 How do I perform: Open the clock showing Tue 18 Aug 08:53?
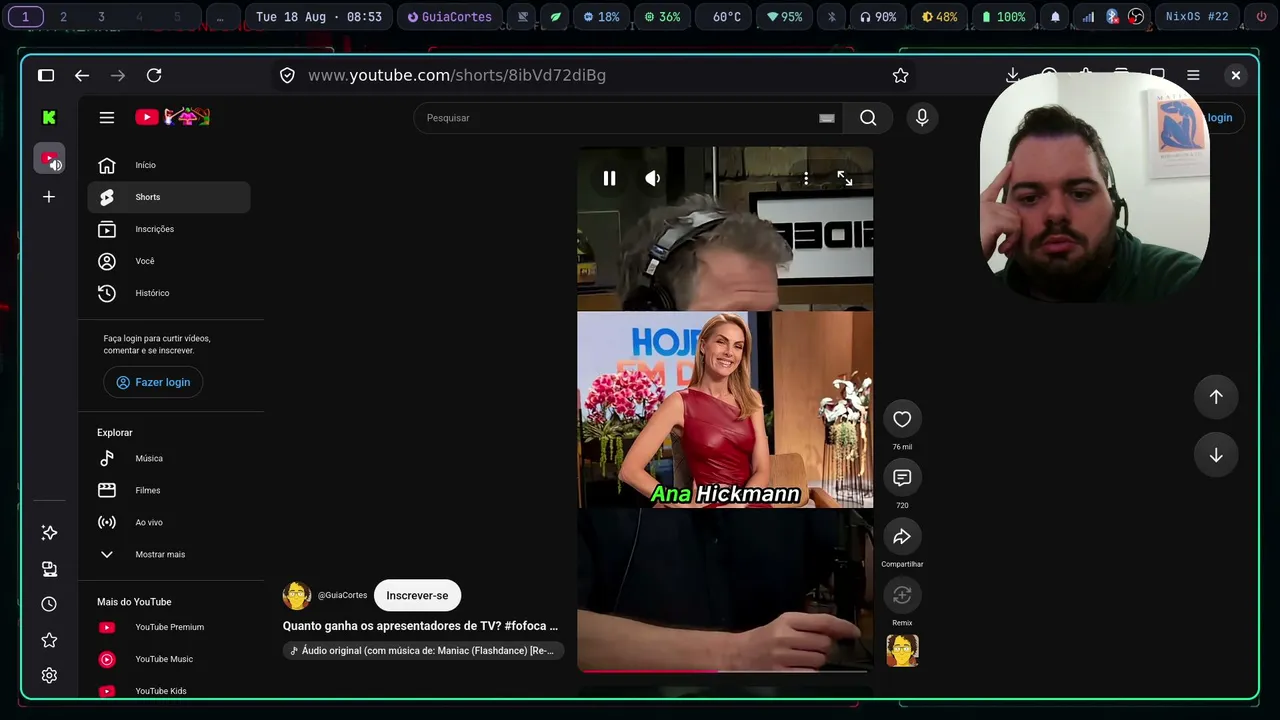tap(319, 17)
